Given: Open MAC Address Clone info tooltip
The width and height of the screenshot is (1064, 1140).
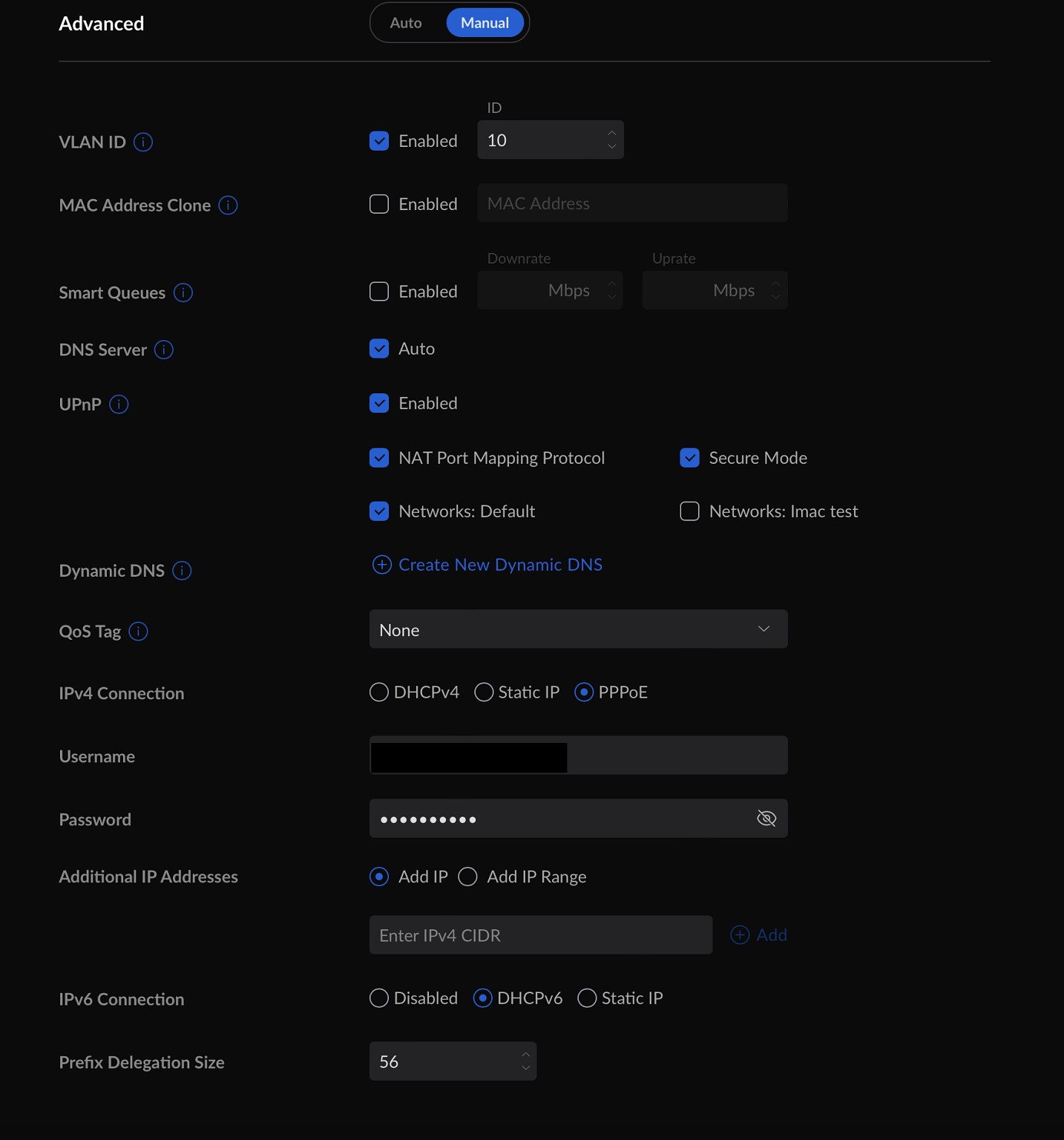Looking at the screenshot, I should click(x=228, y=206).
